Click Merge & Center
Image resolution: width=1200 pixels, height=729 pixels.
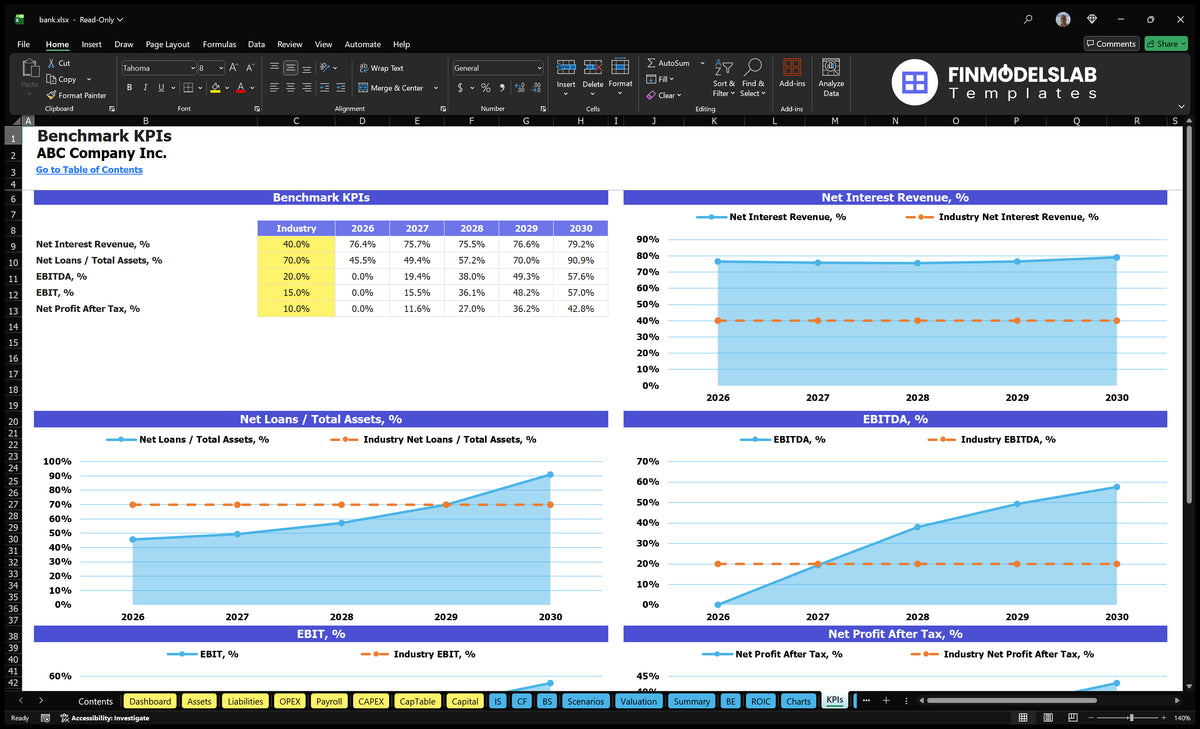pyautogui.click(x=391, y=88)
